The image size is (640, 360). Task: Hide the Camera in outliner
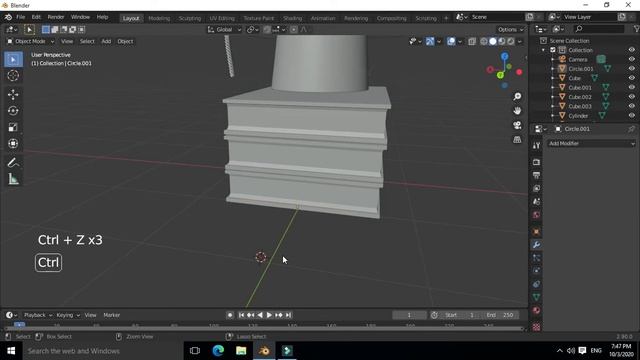pos(631,59)
